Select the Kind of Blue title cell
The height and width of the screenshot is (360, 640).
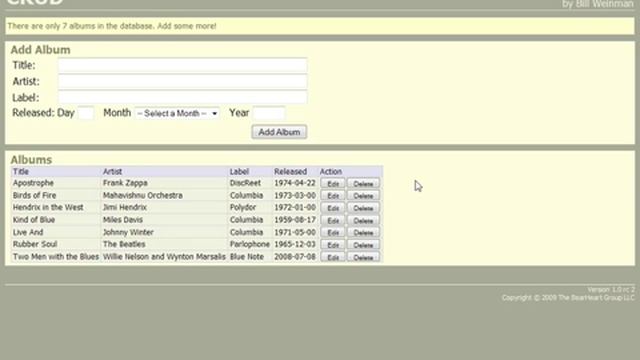[x=33, y=220]
